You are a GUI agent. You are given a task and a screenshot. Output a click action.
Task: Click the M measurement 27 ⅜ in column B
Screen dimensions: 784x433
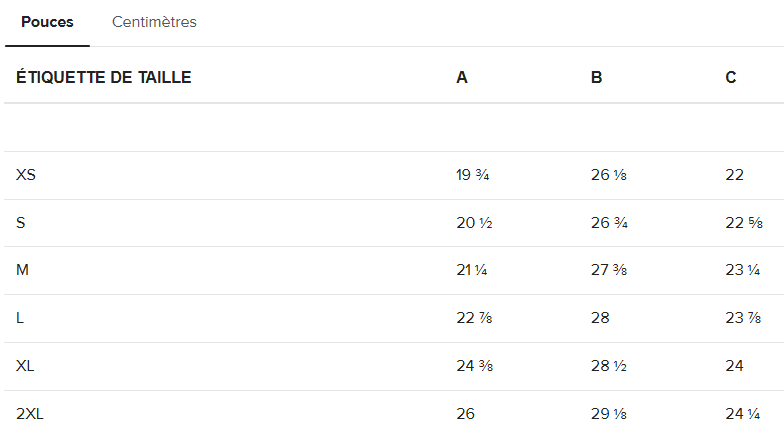(x=608, y=270)
